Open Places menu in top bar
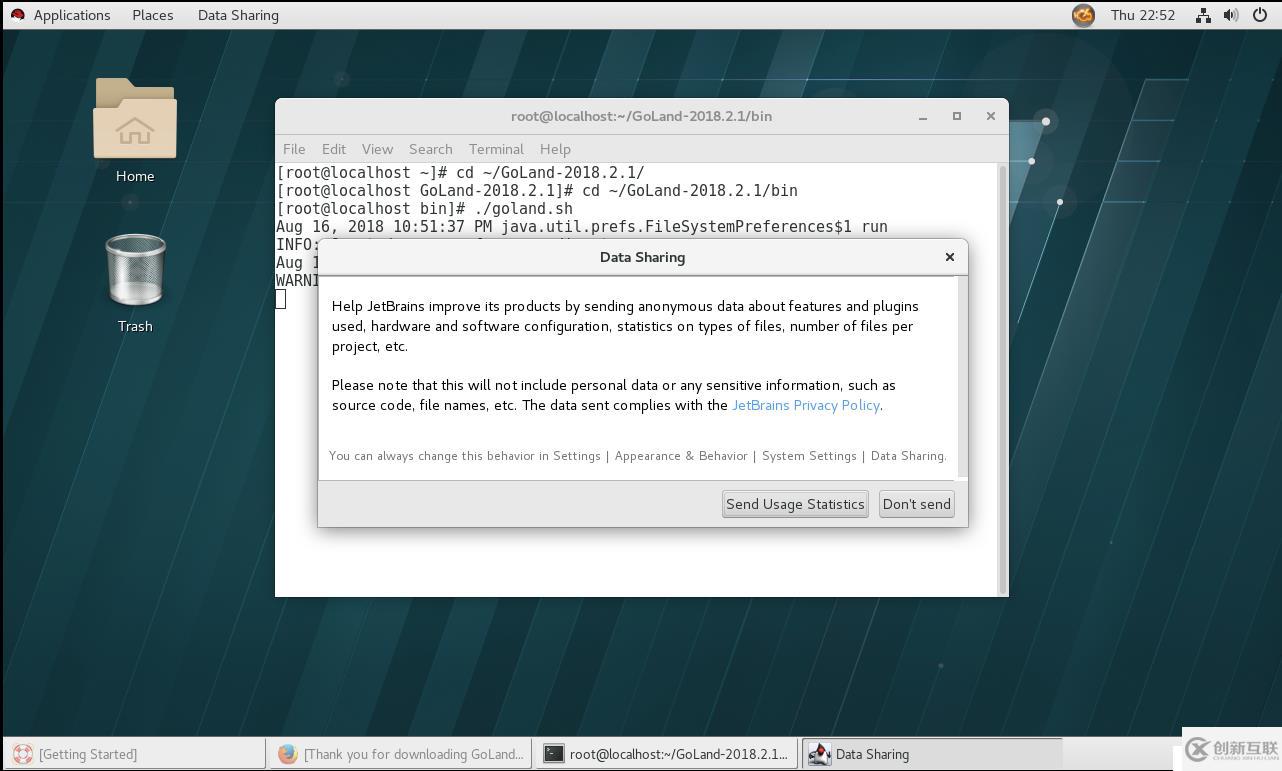The image size is (1282, 771). (153, 15)
